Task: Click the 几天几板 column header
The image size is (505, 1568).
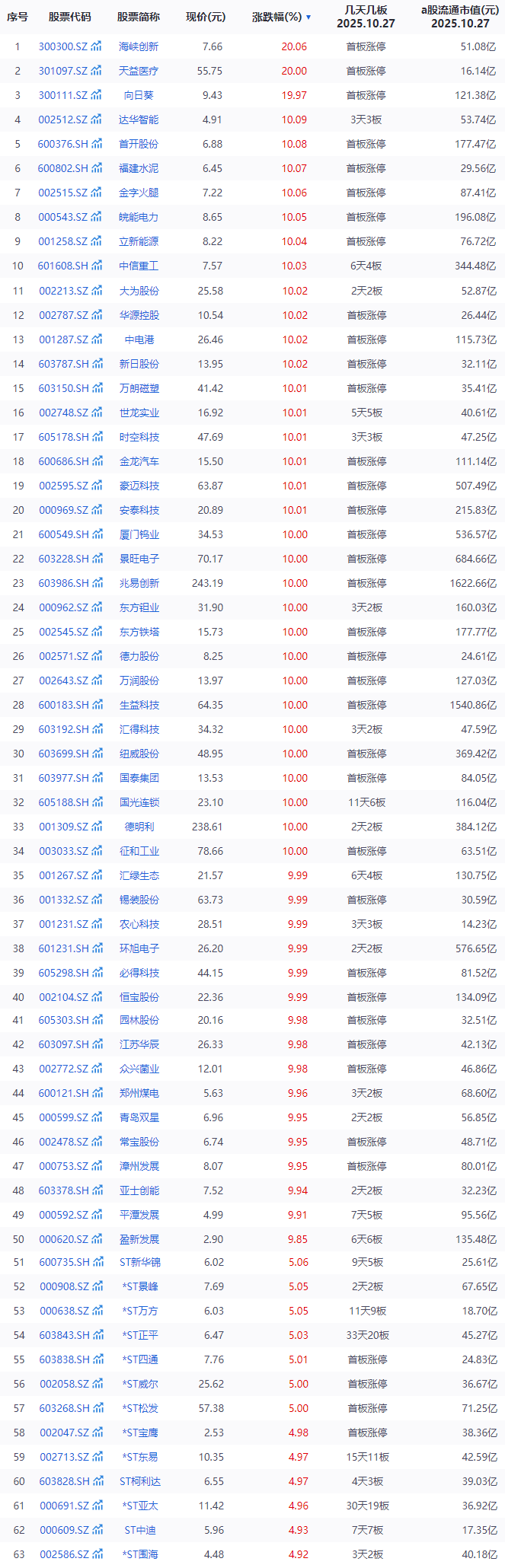Action: coord(366,16)
